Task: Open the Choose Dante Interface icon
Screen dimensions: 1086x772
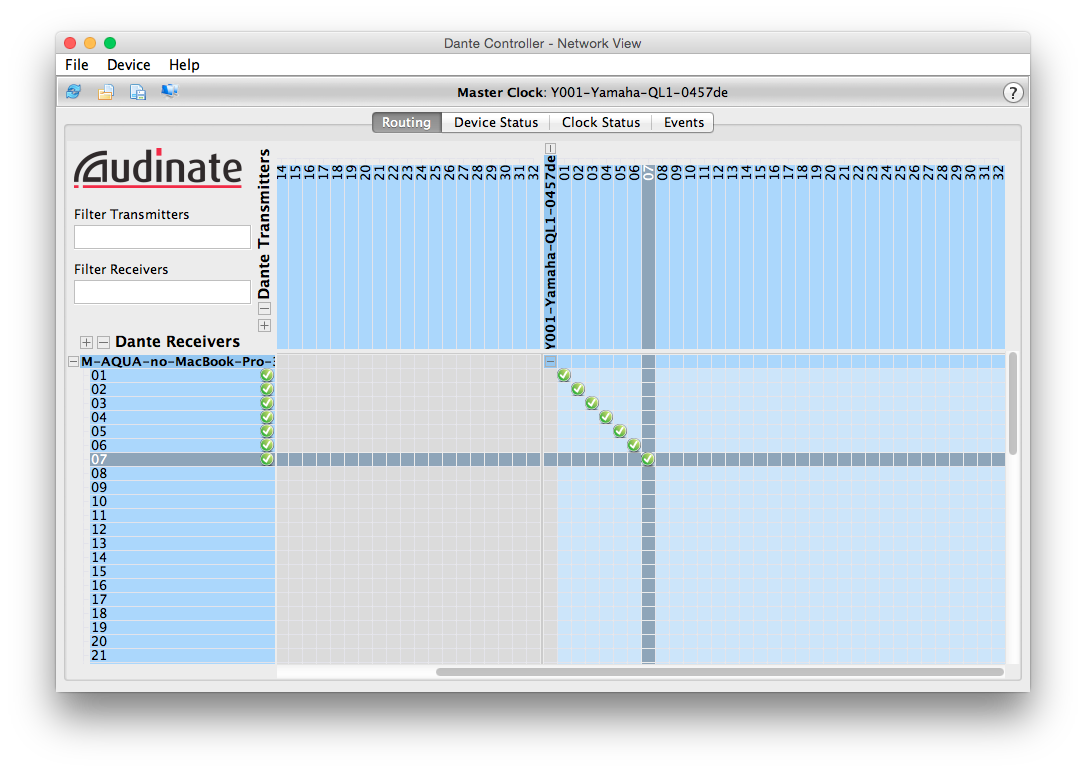Action: [170, 91]
